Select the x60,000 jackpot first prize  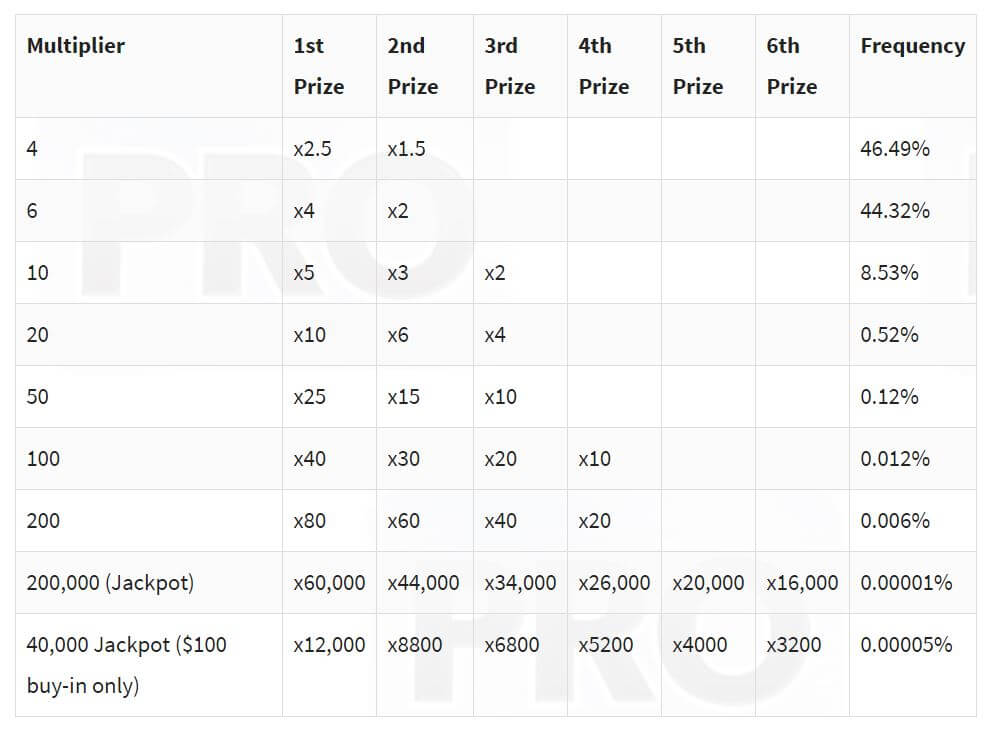(x=329, y=583)
